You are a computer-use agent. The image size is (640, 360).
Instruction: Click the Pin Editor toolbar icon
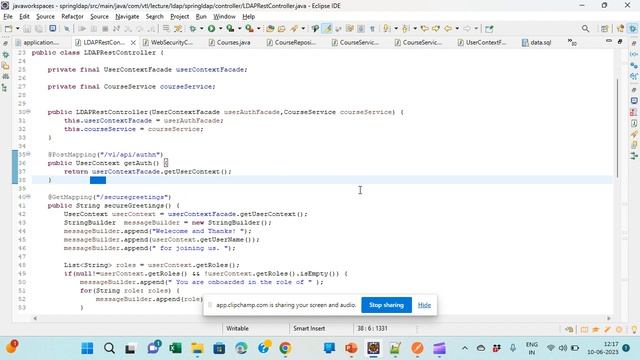click(489, 29)
